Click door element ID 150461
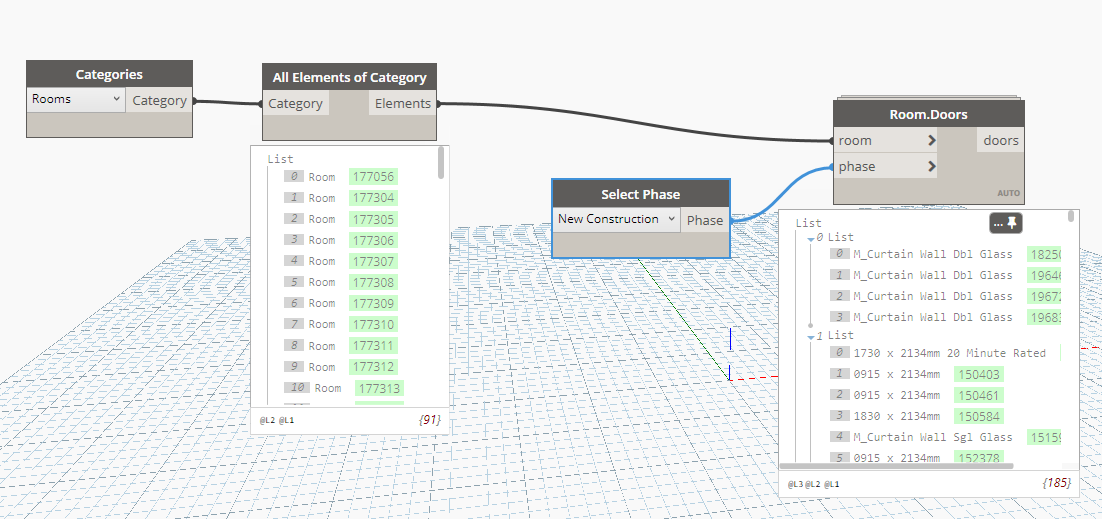The height and width of the screenshot is (519, 1102). (978, 395)
